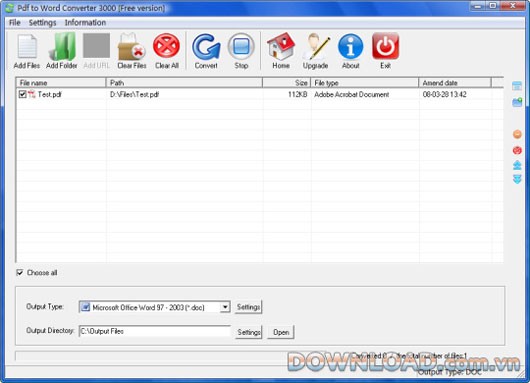Open the Information menu
The image size is (530, 383).
point(85,23)
